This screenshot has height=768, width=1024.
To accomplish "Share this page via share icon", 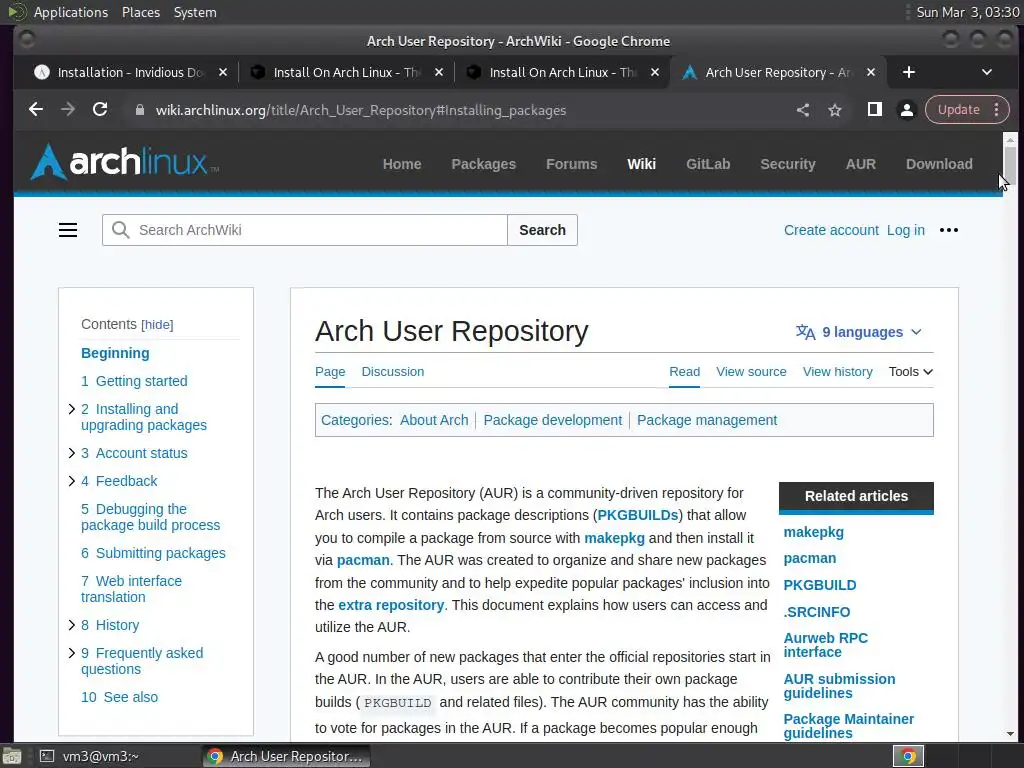I will coord(803,110).
